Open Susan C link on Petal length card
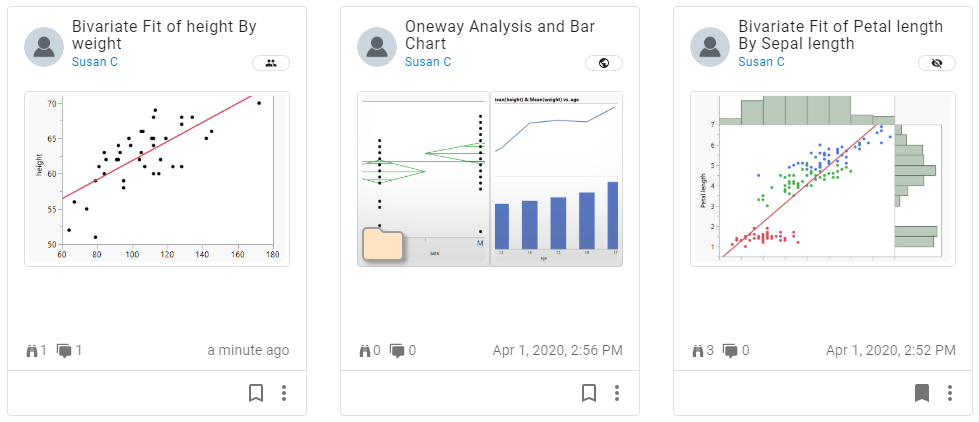Screen dimensions: 979x422 (761, 62)
